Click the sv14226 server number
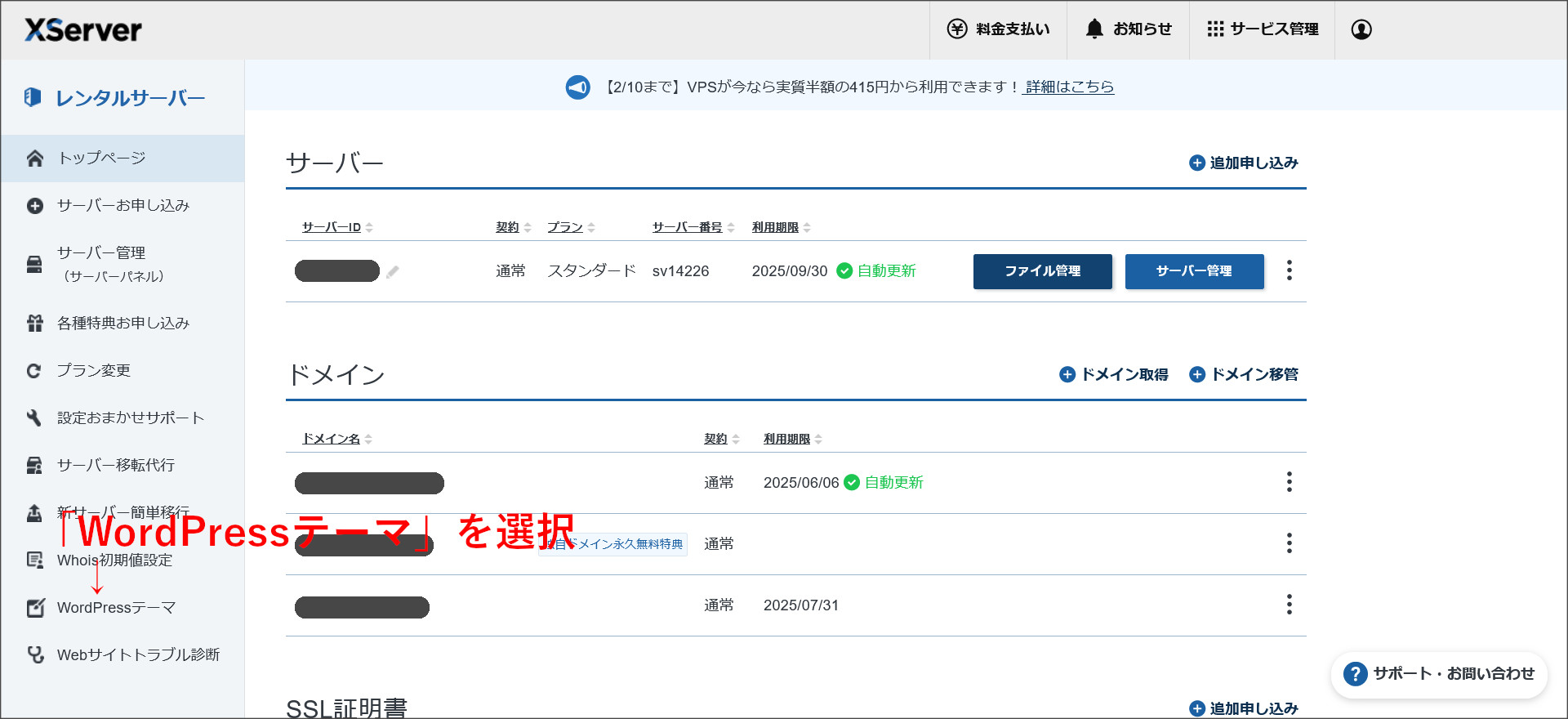The width and height of the screenshot is (1568, 719). [x=680, y=271]
